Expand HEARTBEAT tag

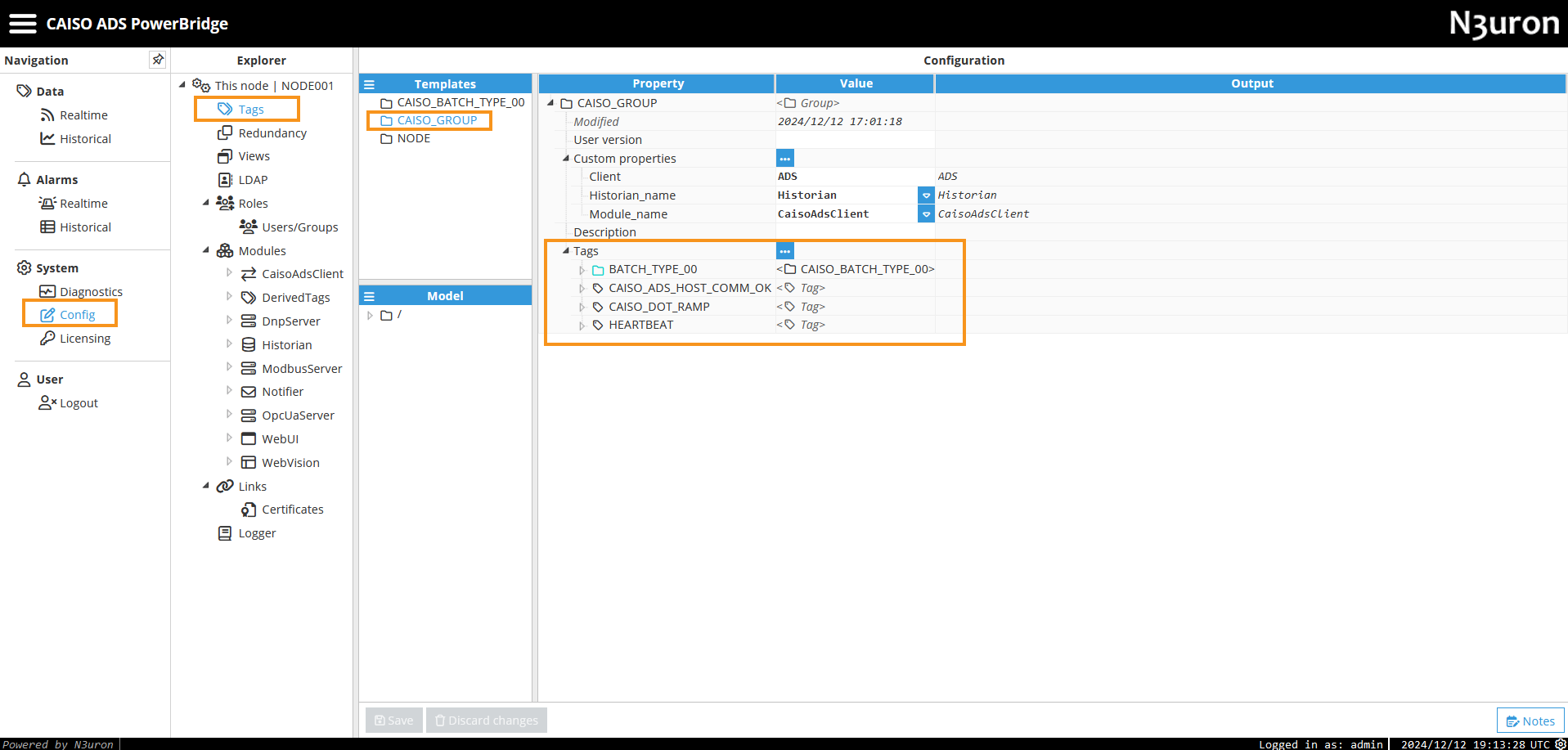click(582, 326)
